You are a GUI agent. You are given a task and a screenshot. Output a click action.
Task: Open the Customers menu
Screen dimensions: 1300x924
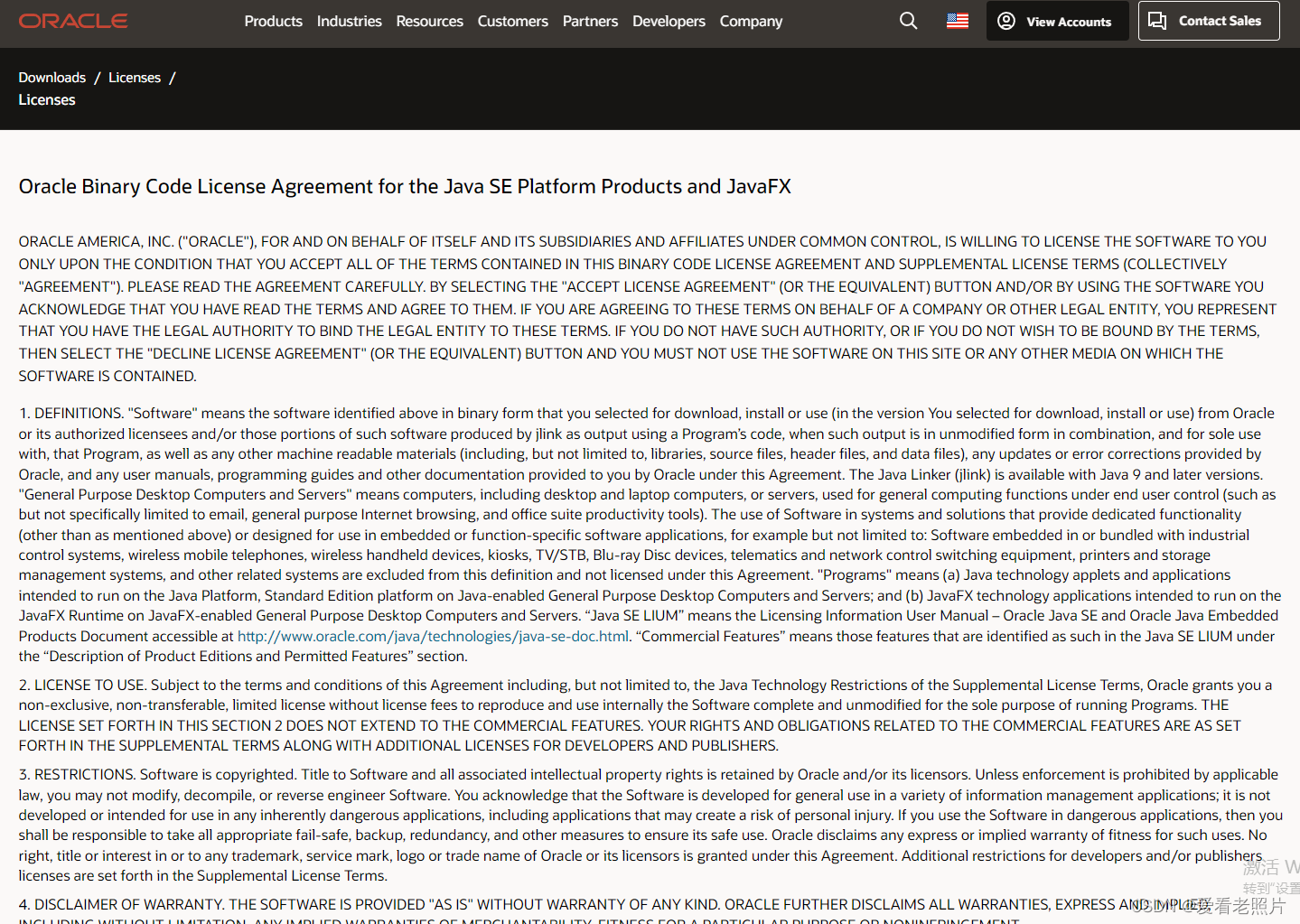tap(513, 21)
